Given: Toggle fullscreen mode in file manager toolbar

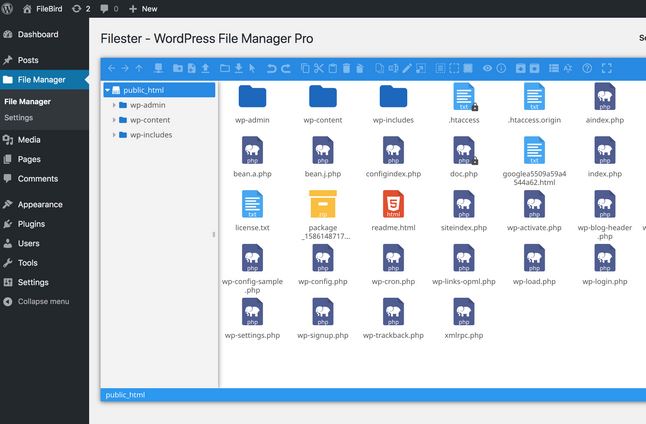Looking at the screenshot, I should [x=607, y=68].
